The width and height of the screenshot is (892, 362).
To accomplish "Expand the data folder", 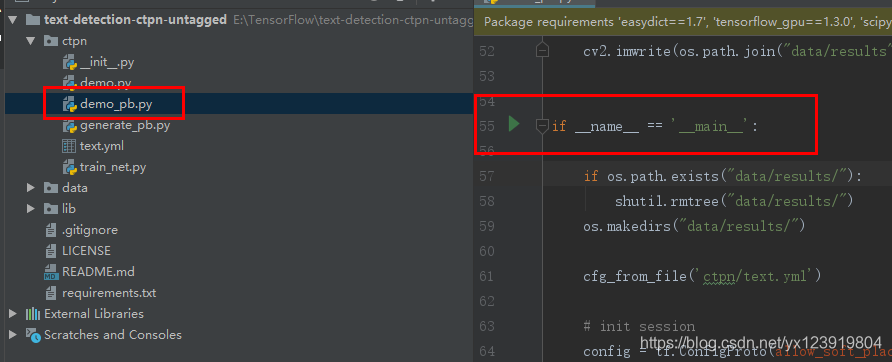I will [31, 188].
